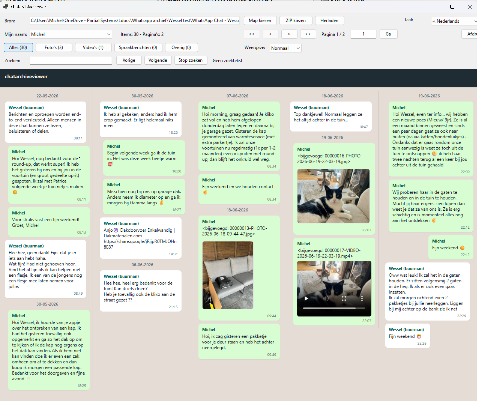Click the ZIP kiezen button

click(296, 21)
